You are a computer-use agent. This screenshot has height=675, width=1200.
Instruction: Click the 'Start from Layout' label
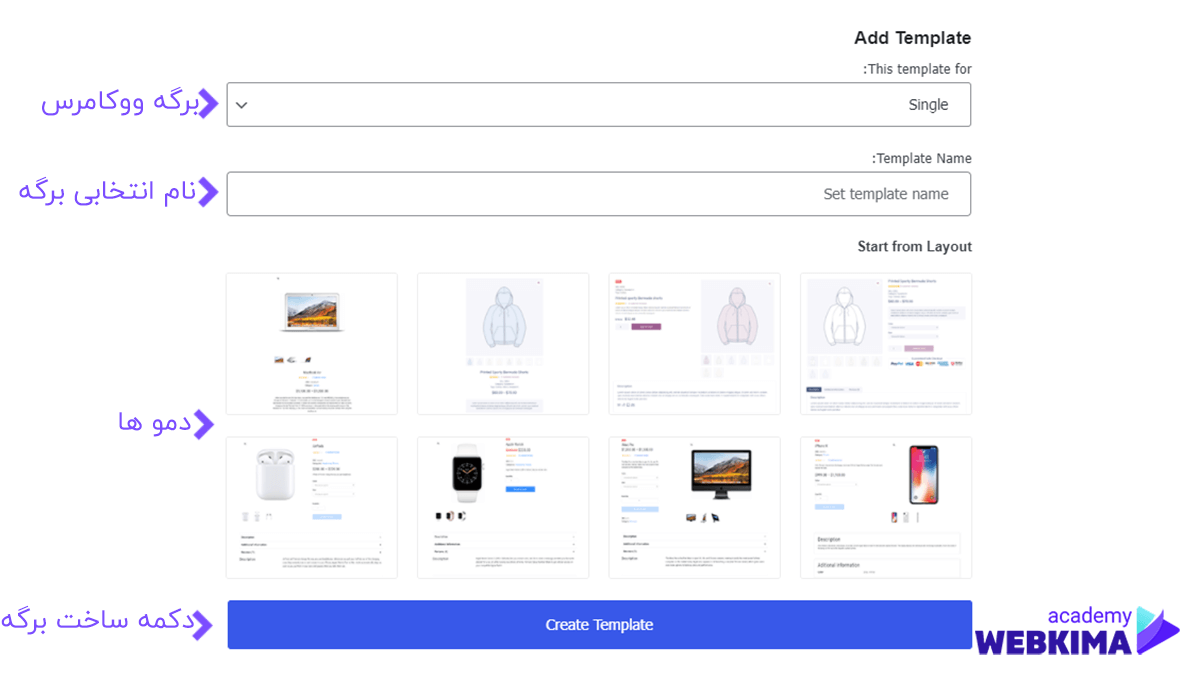click(x=915, y=246)
